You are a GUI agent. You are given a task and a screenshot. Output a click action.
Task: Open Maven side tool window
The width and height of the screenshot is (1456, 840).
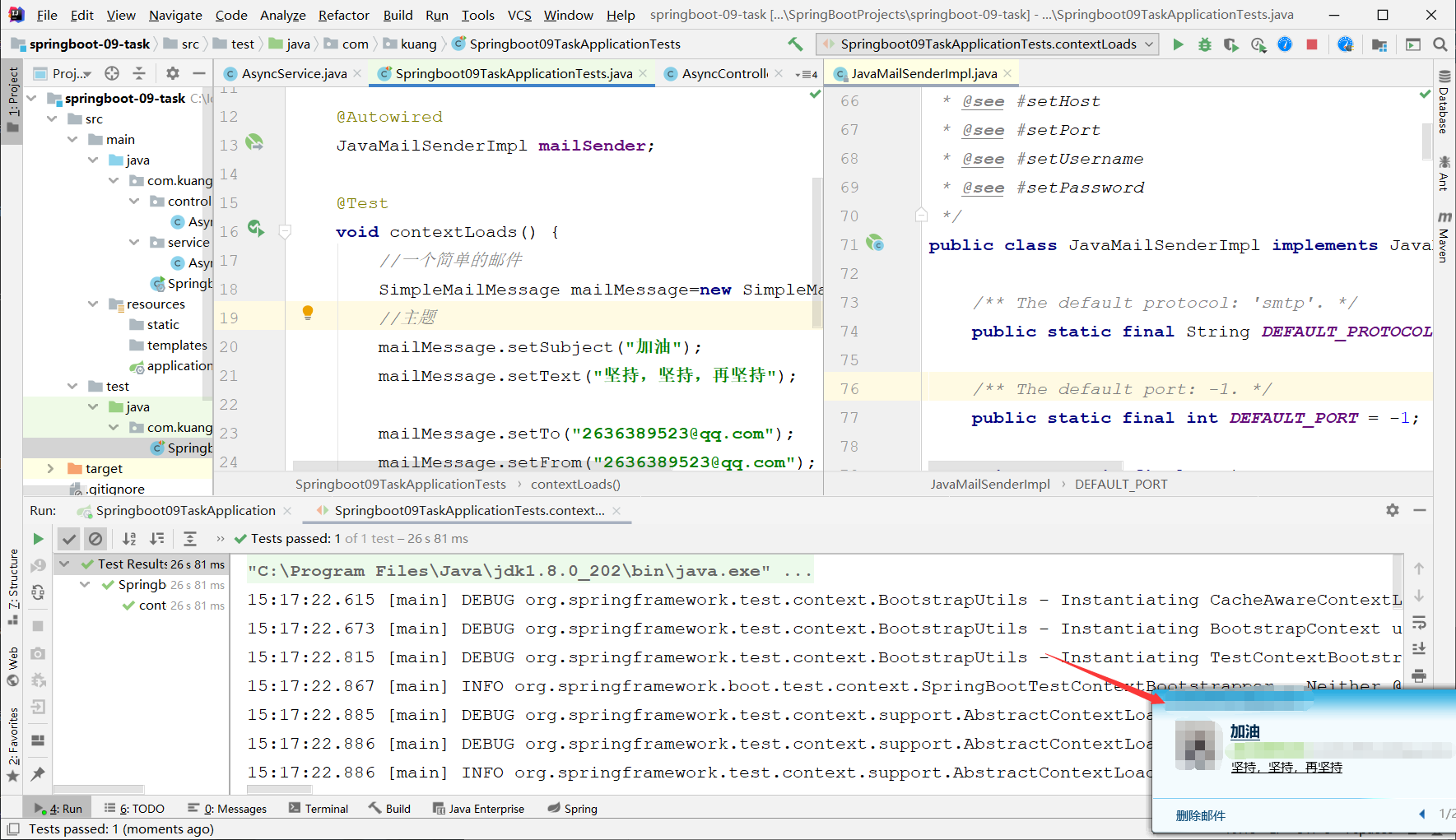point(1444,238)
